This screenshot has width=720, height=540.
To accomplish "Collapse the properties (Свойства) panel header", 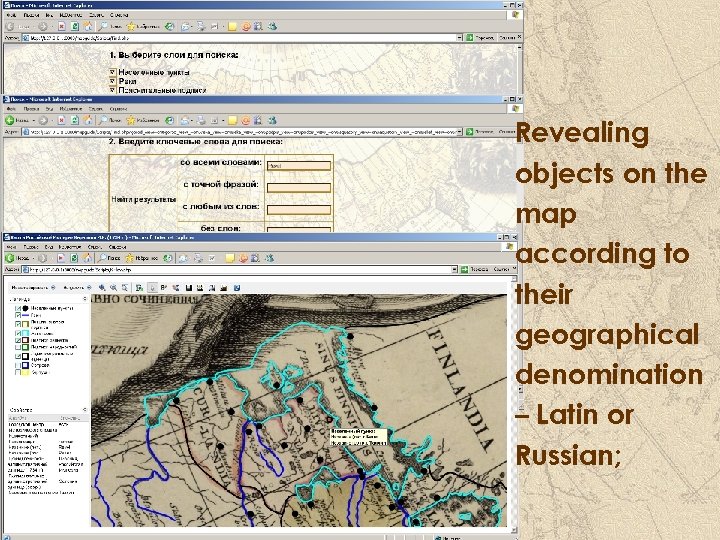I will pos(84,410).
